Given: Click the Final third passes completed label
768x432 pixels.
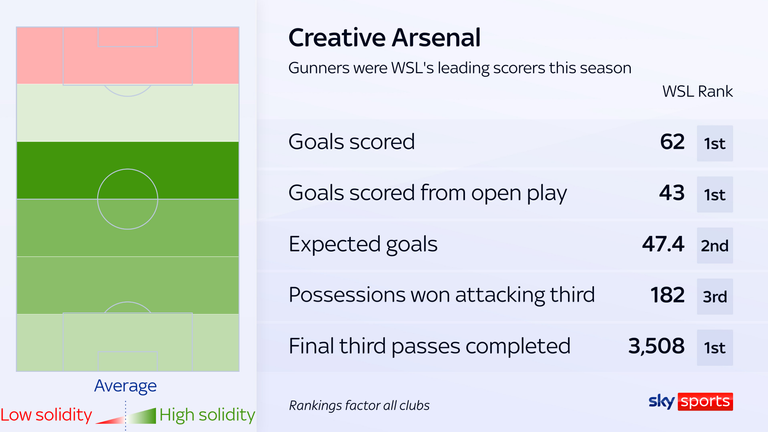Looking at the screenshot, I should point(430,346).
